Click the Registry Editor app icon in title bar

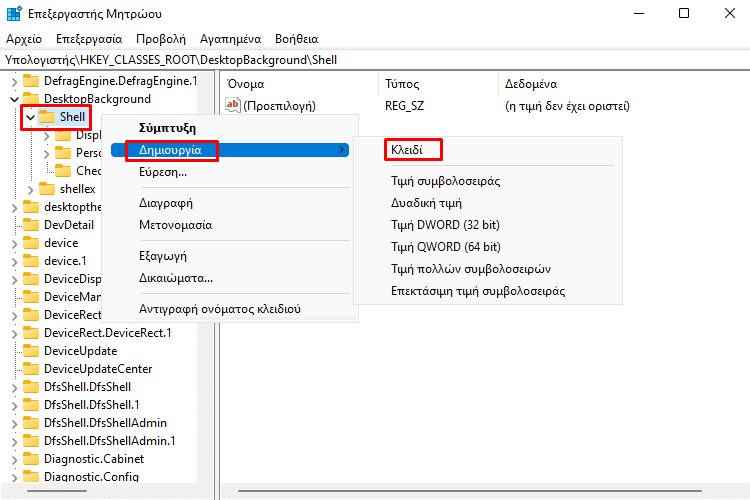pyautogui.click(x=14, y=13)
